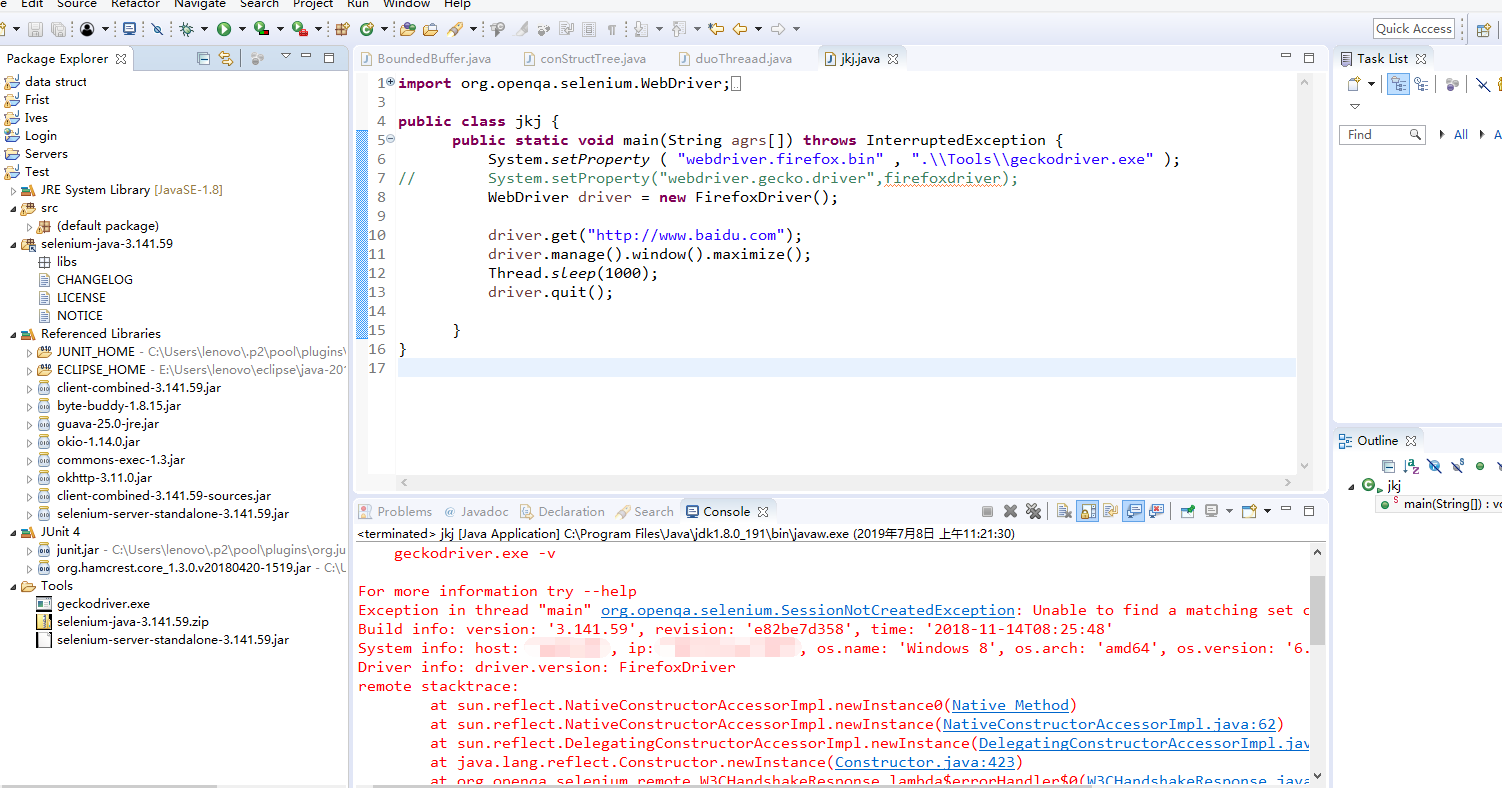Open the Problems tab
This screenshot has width=1502, height=788.
[x=396, y=511]
